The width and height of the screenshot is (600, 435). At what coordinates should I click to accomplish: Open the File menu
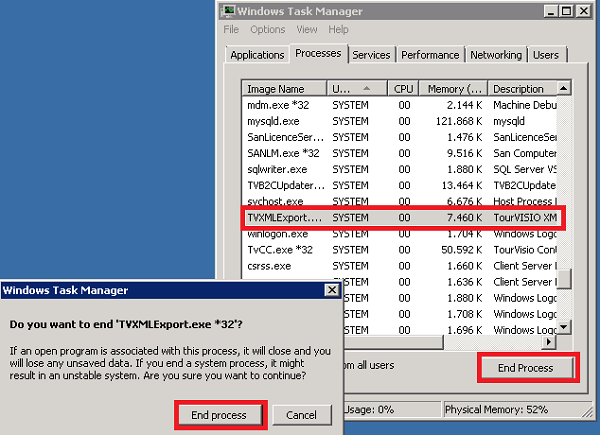tap(231, 30)
